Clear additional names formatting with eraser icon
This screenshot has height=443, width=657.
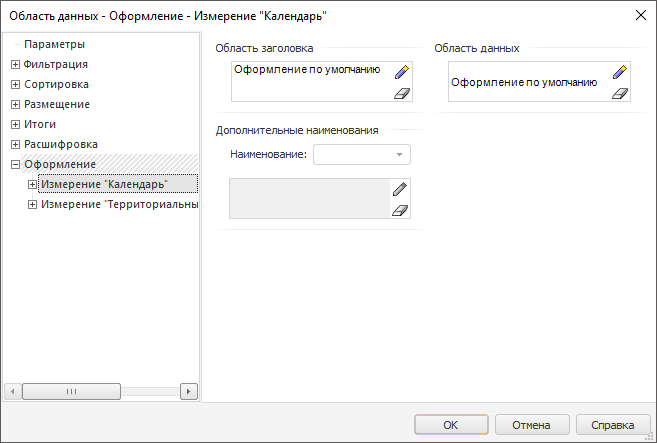click(400, 209)
